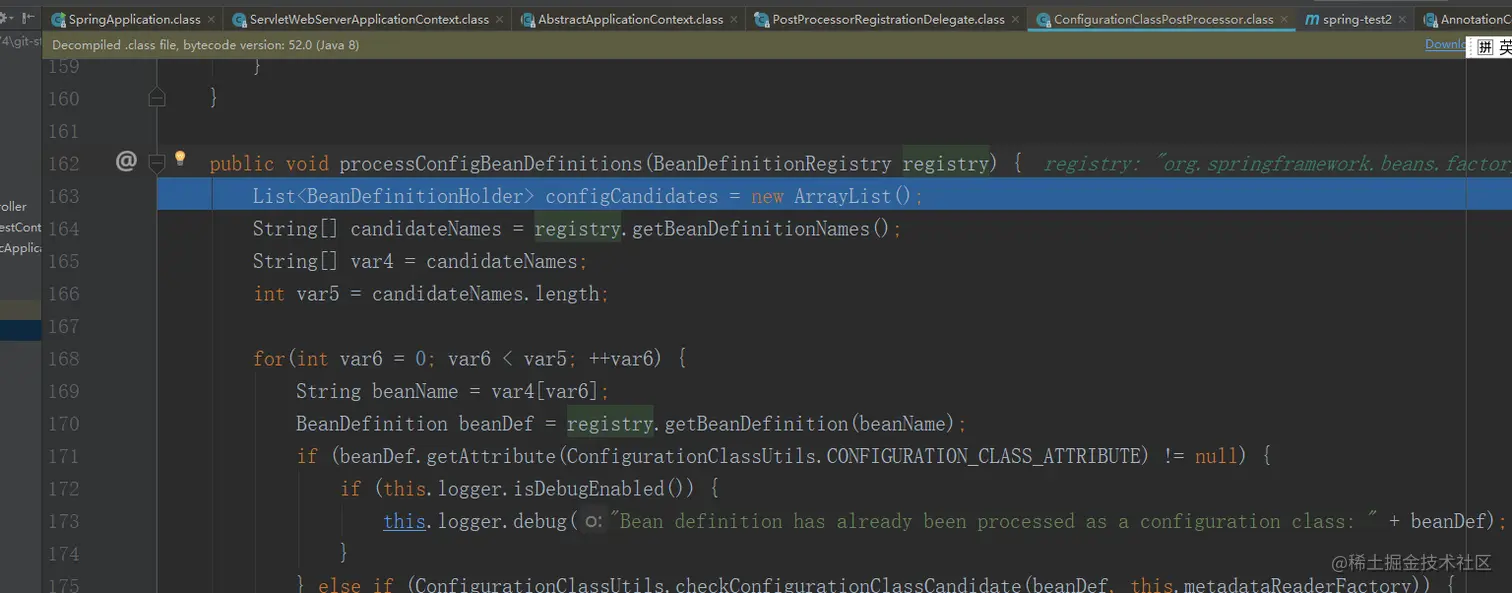
Task: Click line number 163 in the gutter
Action: [x=63, y=196]
